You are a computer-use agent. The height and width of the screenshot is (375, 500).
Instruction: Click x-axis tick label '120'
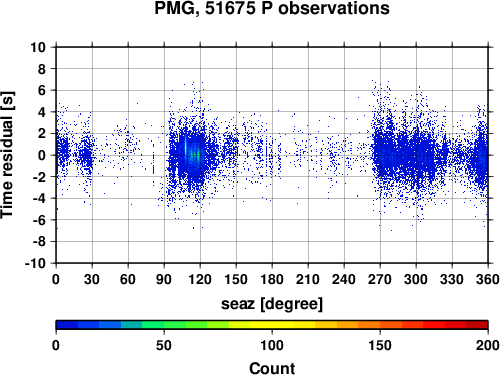[200, 279]
